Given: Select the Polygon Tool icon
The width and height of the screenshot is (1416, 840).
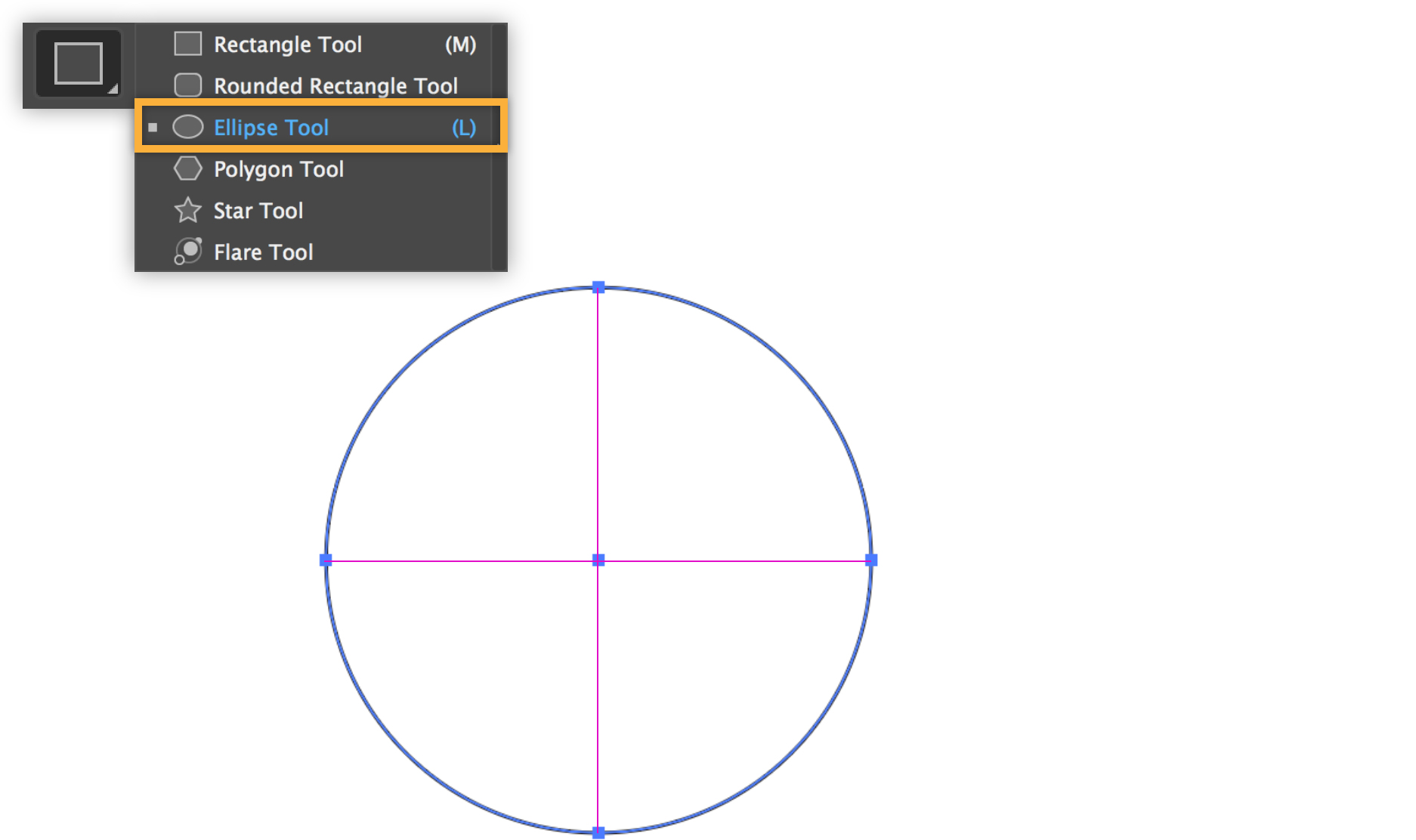Looking at the screenshot, I should coord(187,168).
